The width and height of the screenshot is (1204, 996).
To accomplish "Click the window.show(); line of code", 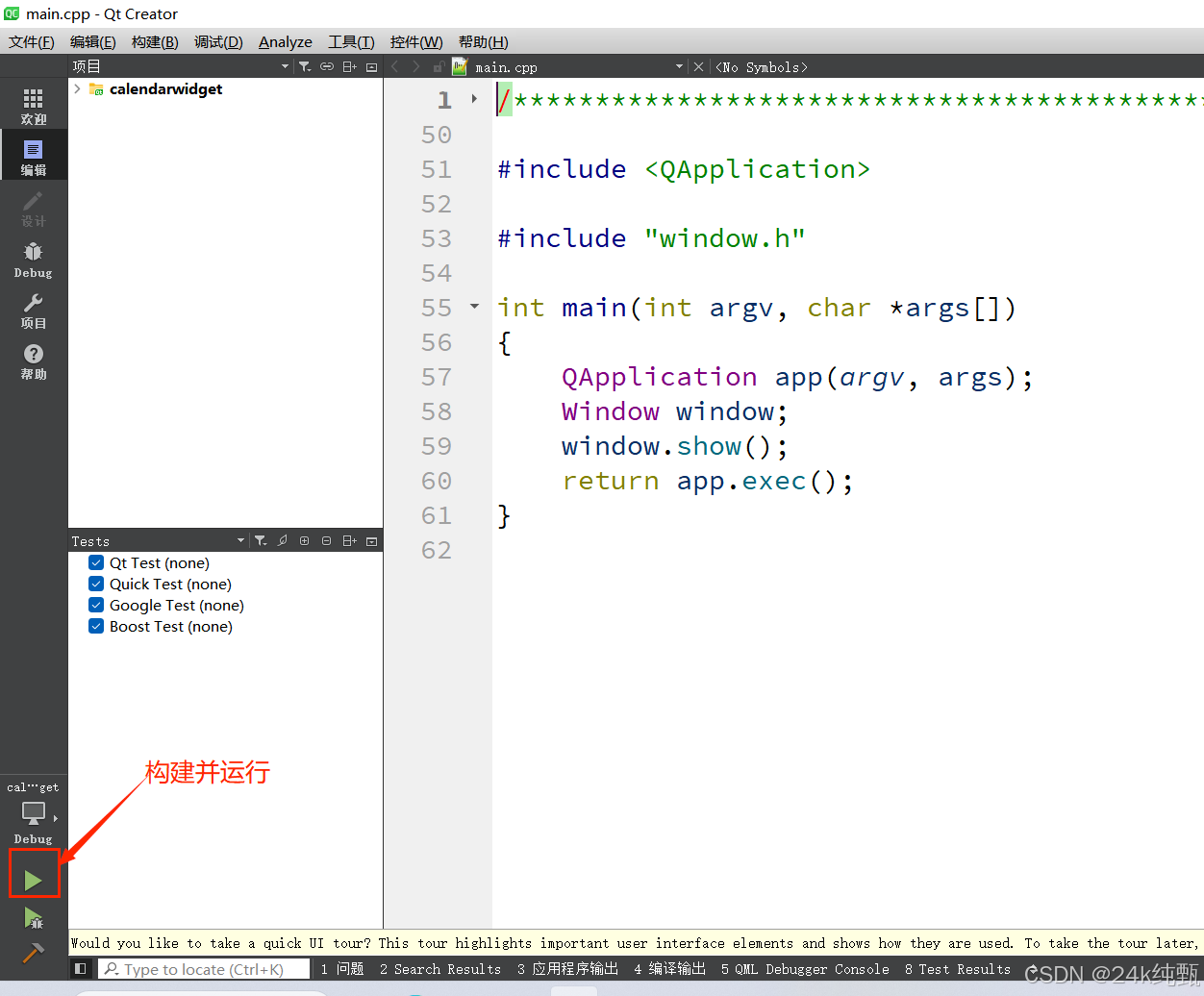I will (x=675, y=446).
